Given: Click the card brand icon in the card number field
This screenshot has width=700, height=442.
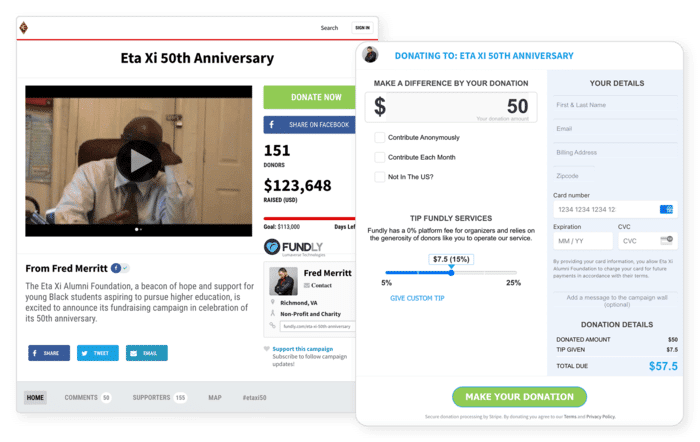Looking at the screenshot, I should pos(666,209).
